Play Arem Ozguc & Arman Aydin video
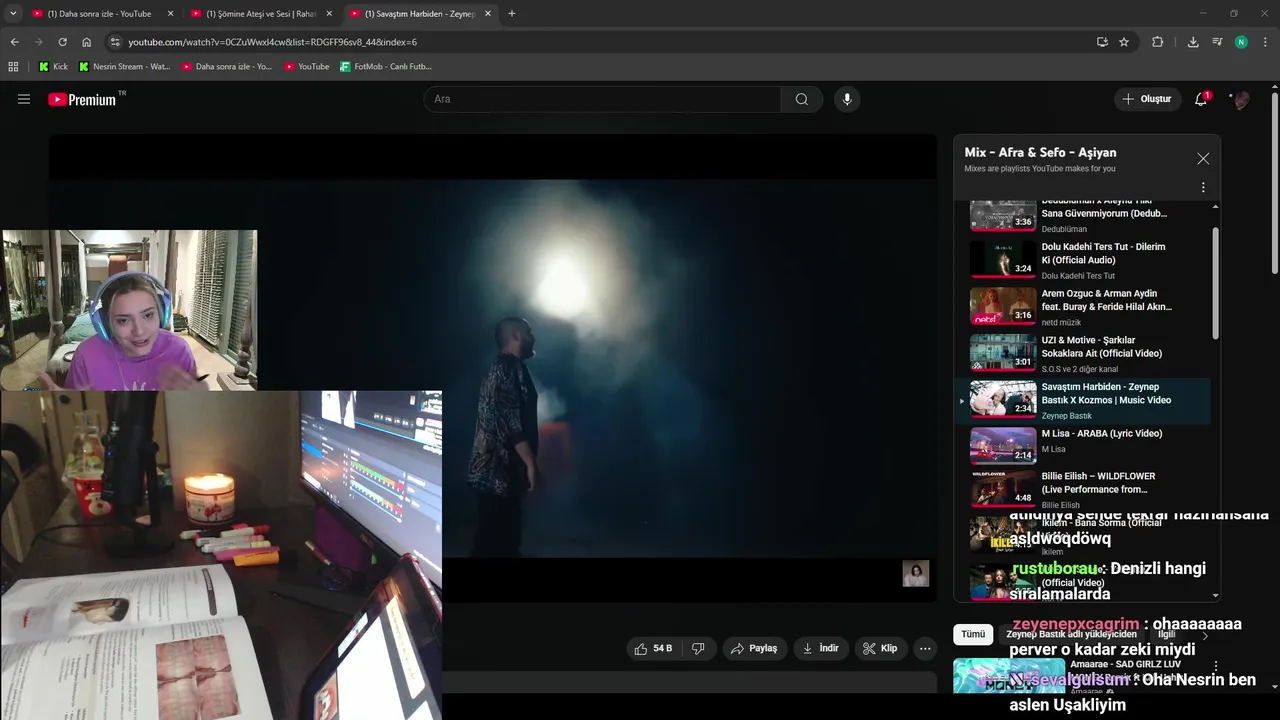Screen dimensions: 1280x720 click(x=1085, y=307)
